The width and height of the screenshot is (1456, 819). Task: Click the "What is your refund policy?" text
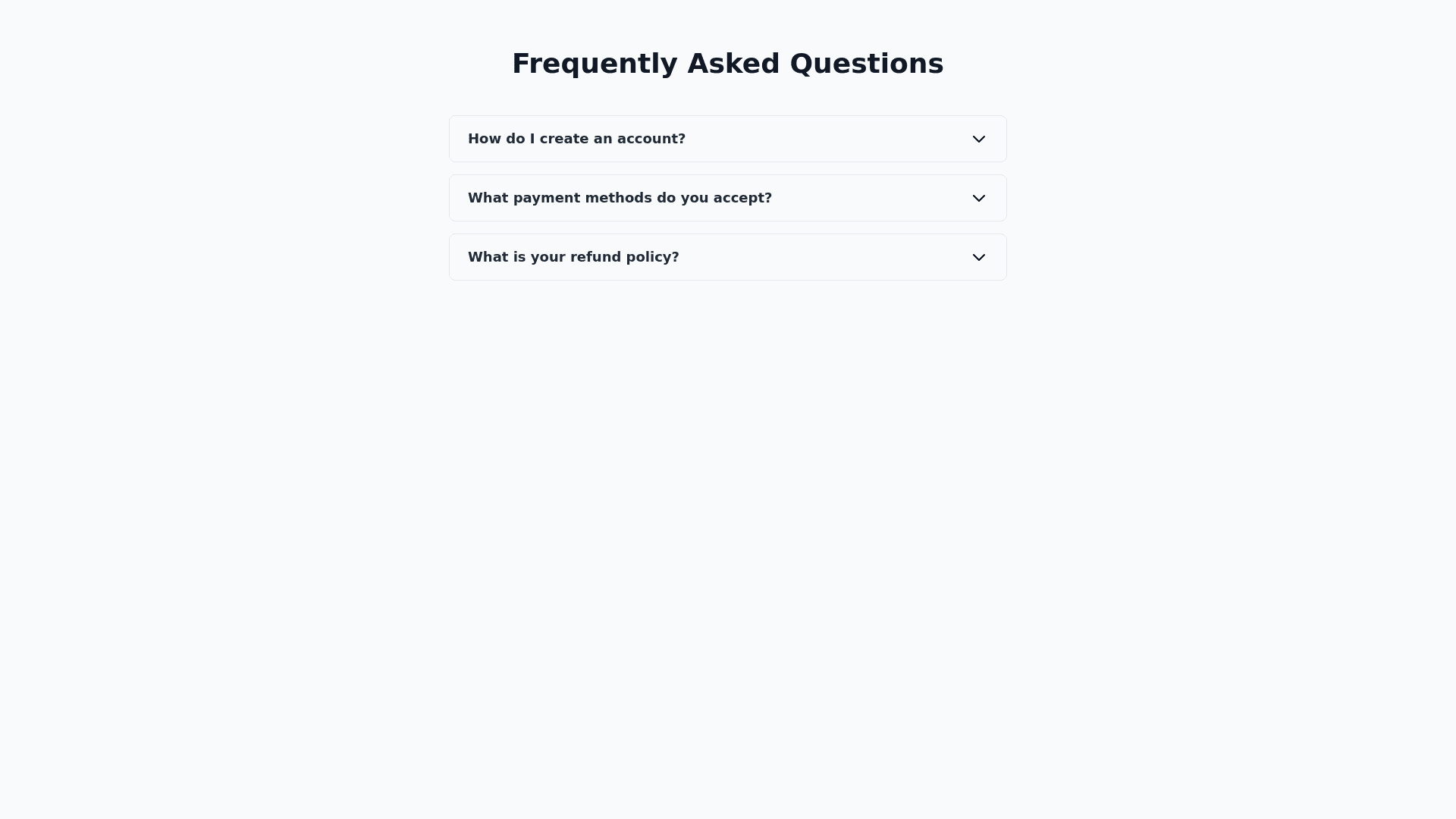[573, 257]
